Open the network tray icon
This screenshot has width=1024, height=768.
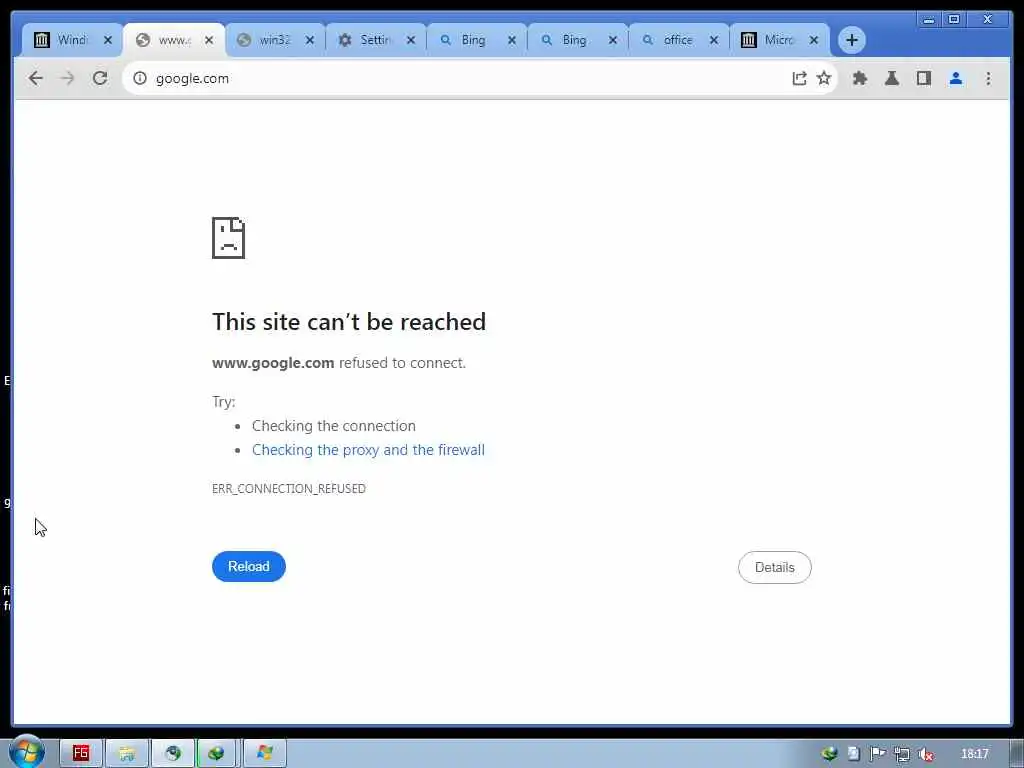pos(902,754)
